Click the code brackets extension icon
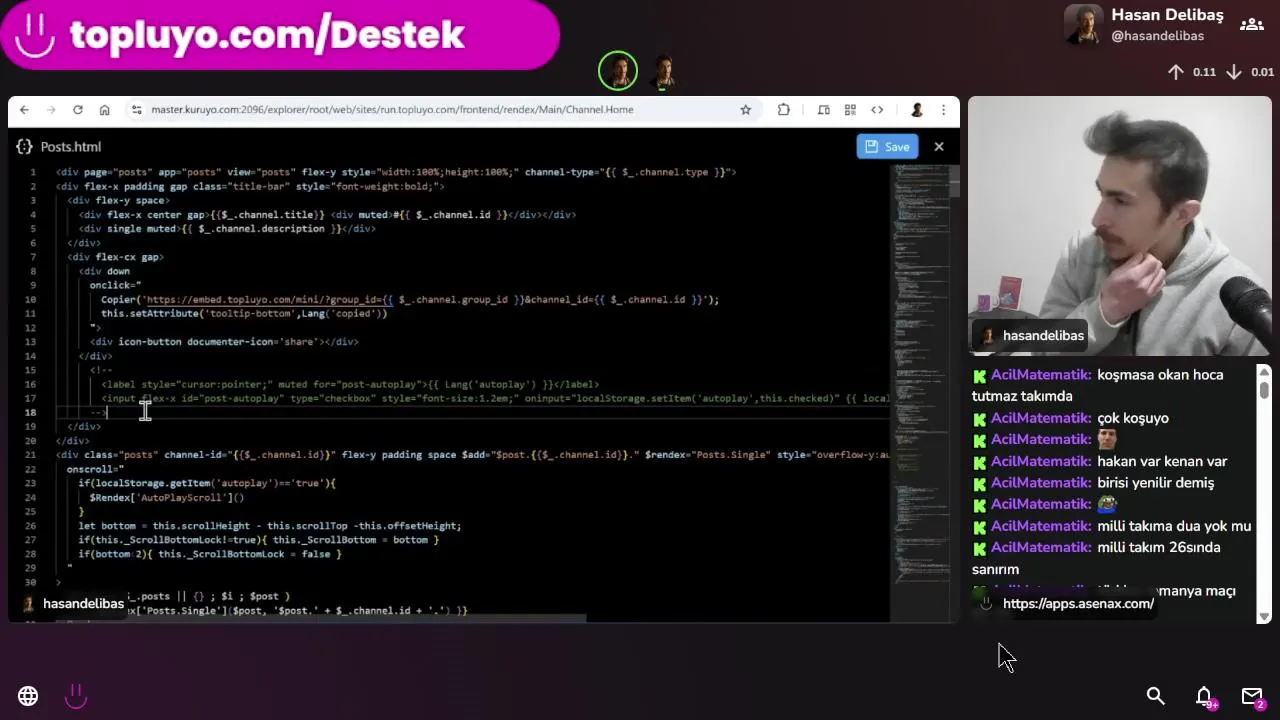1280x720 pixels. [877, 110]
